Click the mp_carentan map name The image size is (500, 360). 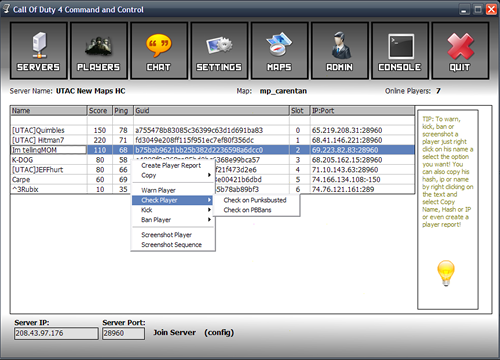(283, 91)
